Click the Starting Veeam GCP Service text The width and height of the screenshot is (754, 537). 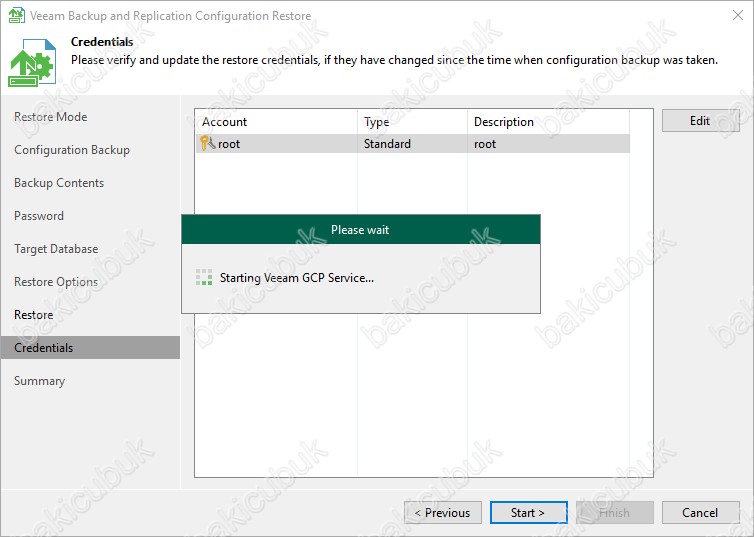(297, 278)
